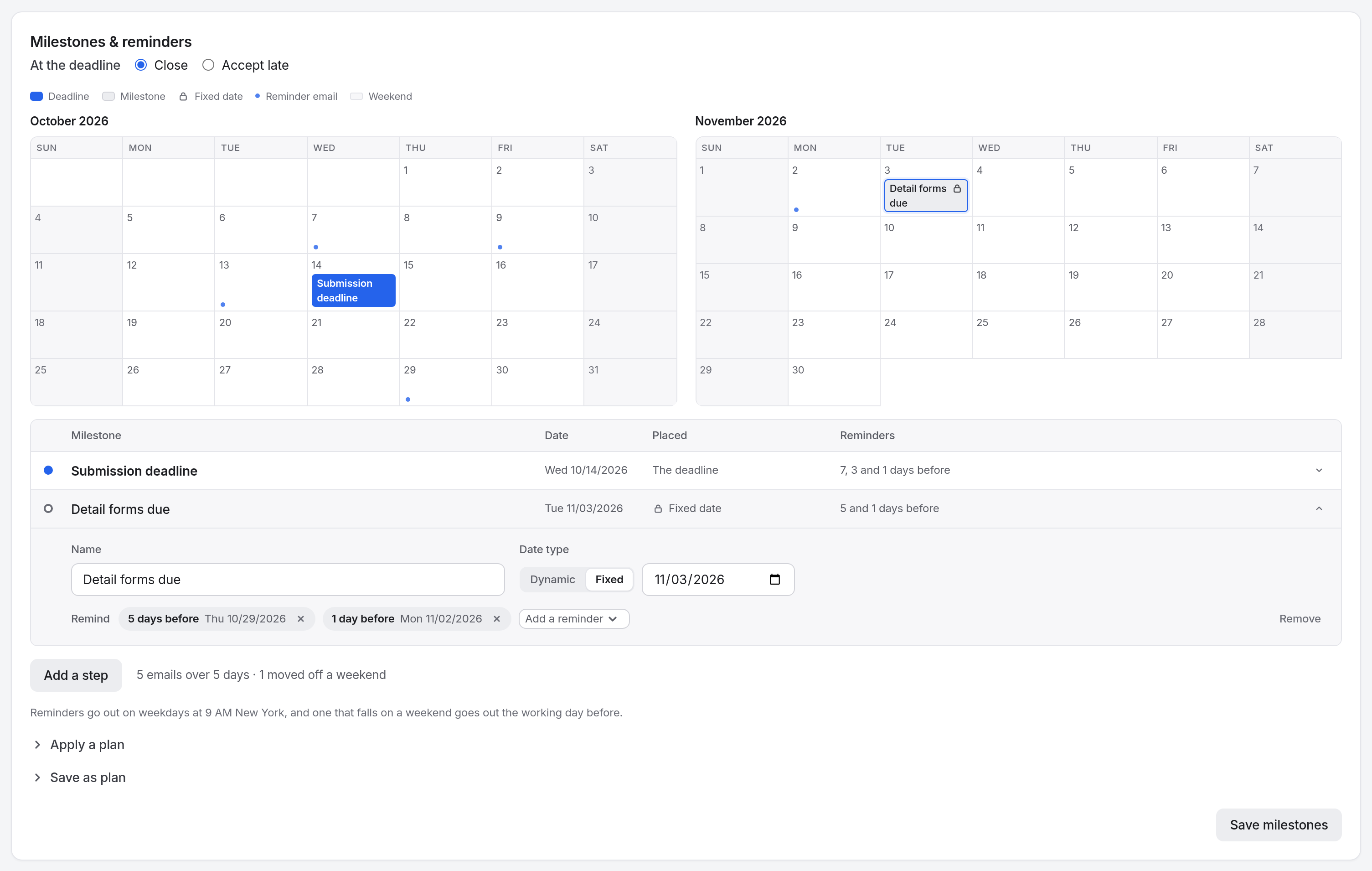Click 'The deadline' placed cell
Image resolution: width=1372 pixels, height=871 pixels.
click(x=685, y=470)
